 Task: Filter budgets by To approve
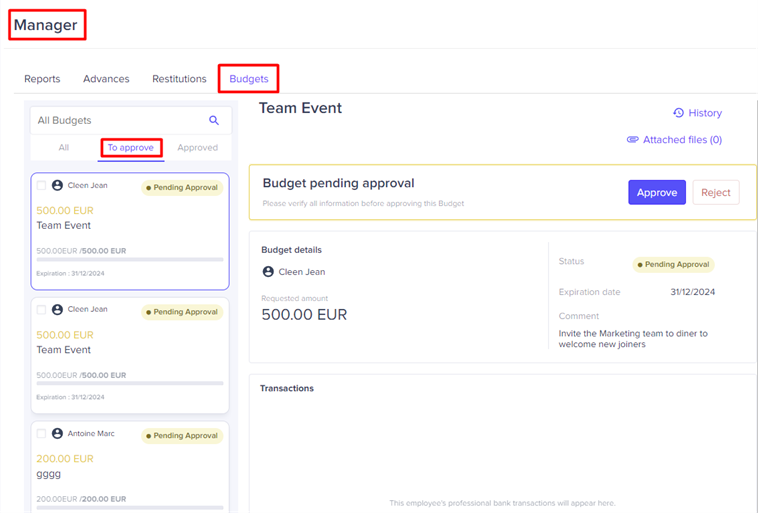131,147
